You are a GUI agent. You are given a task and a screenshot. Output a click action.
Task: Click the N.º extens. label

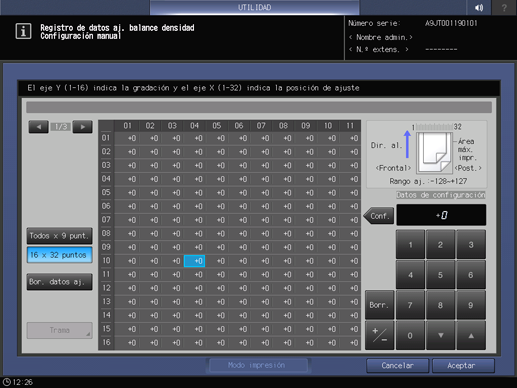tap(379, 50)
